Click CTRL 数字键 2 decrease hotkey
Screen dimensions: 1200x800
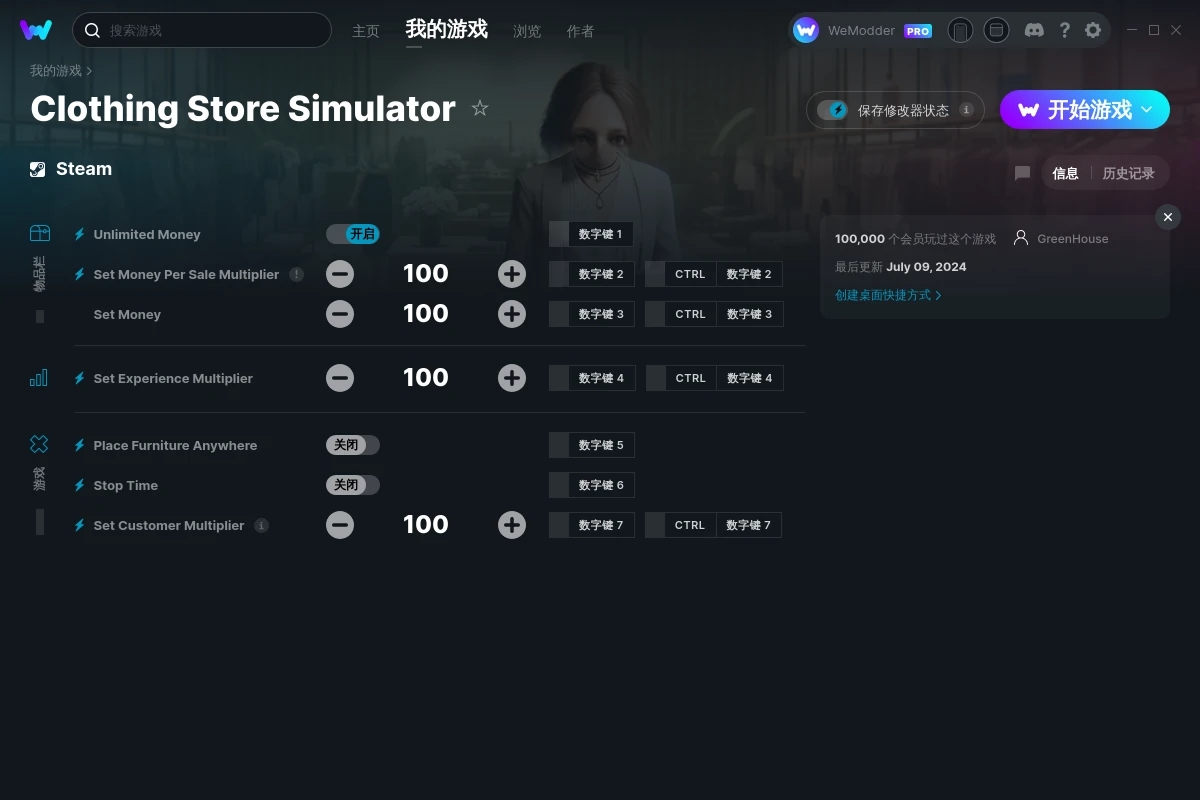click(x=714, y=274)
